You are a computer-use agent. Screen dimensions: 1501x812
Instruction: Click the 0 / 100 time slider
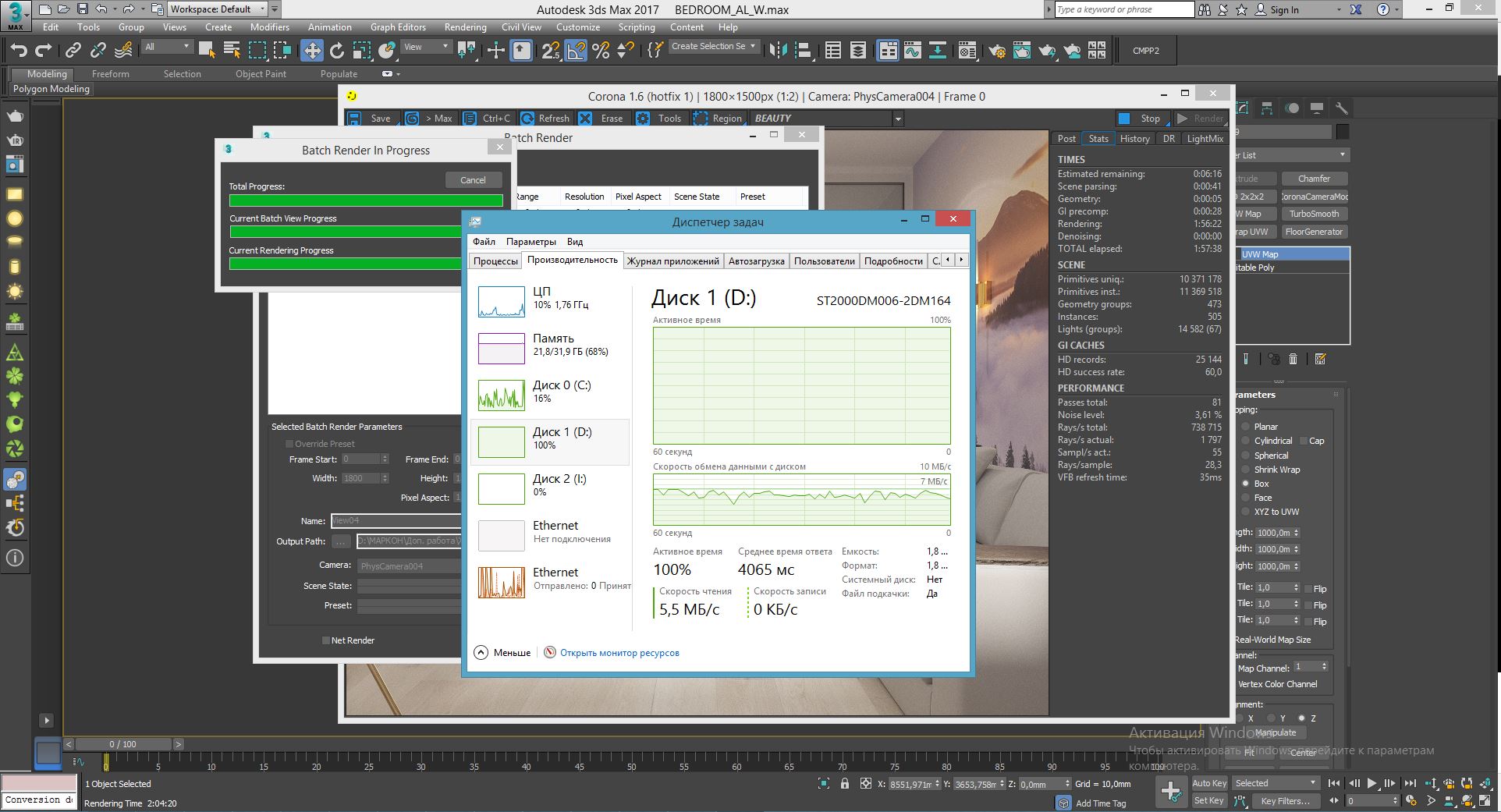pyautogui.click(x=122, y=744)
